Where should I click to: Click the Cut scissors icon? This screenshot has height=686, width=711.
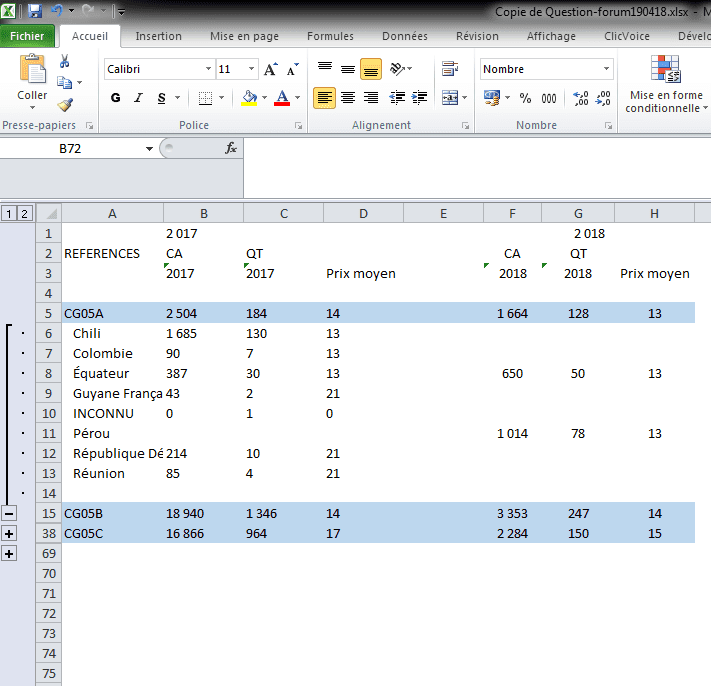point(65,61)
